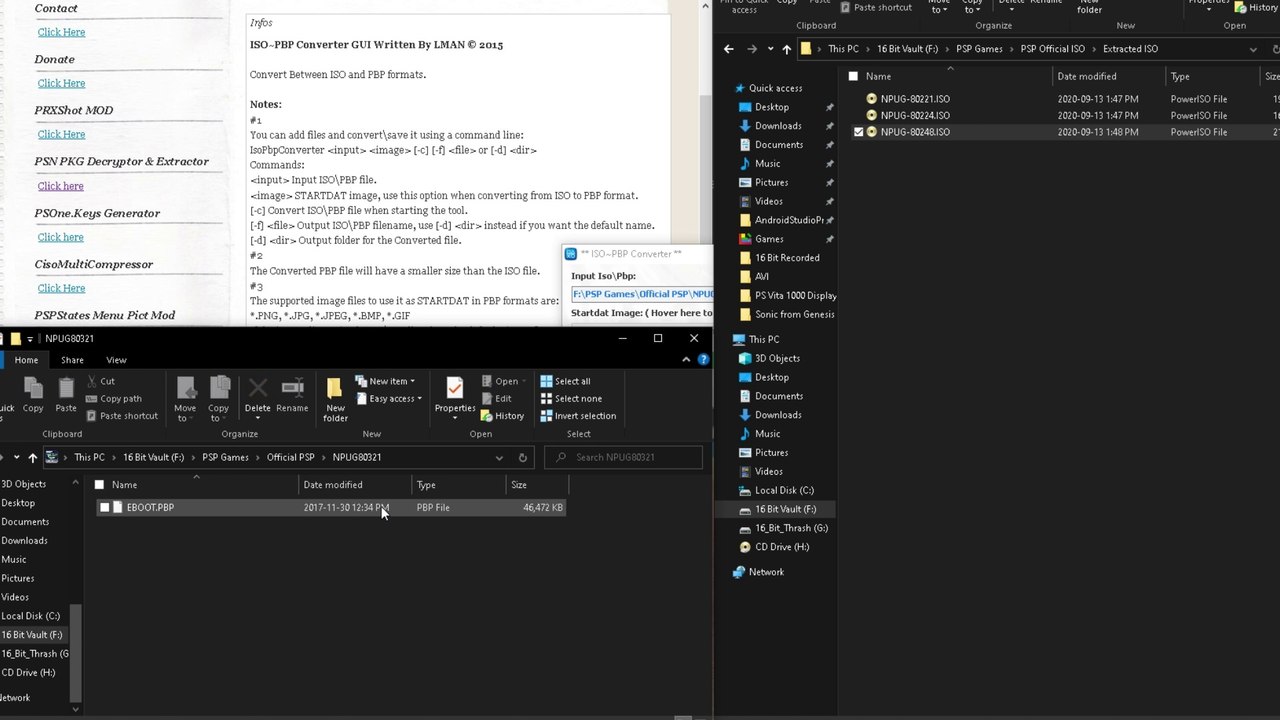Screen dimensions: 1280x720
Task: Open the Copy to dropdown in NPUG80321
Action: [x=218, y=412]
